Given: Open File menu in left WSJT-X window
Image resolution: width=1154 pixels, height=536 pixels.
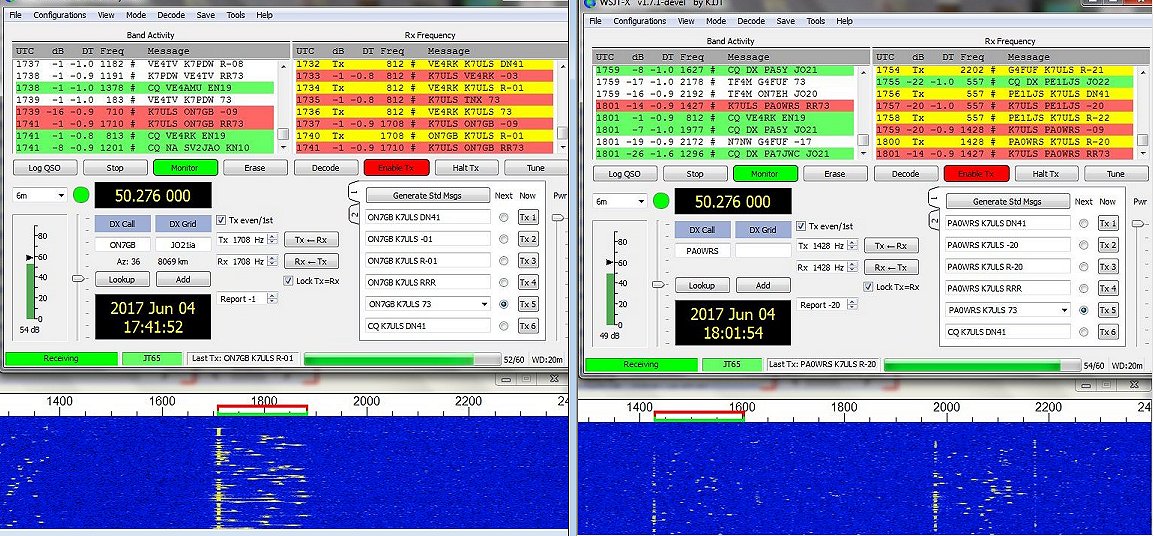Looking at the screenshot, I should [x=15, y=15].
